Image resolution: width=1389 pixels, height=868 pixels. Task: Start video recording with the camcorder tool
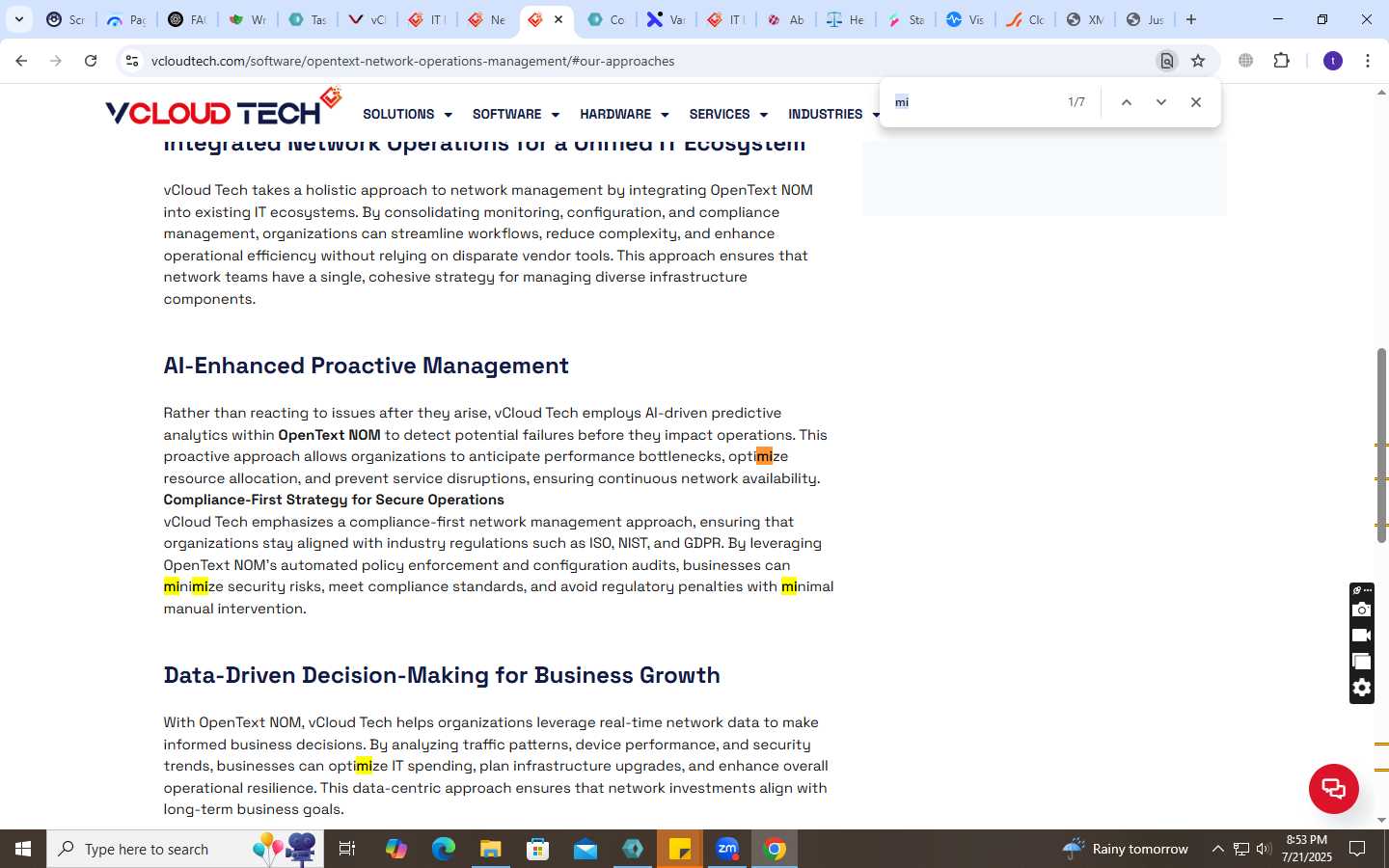click(1361, 636)
